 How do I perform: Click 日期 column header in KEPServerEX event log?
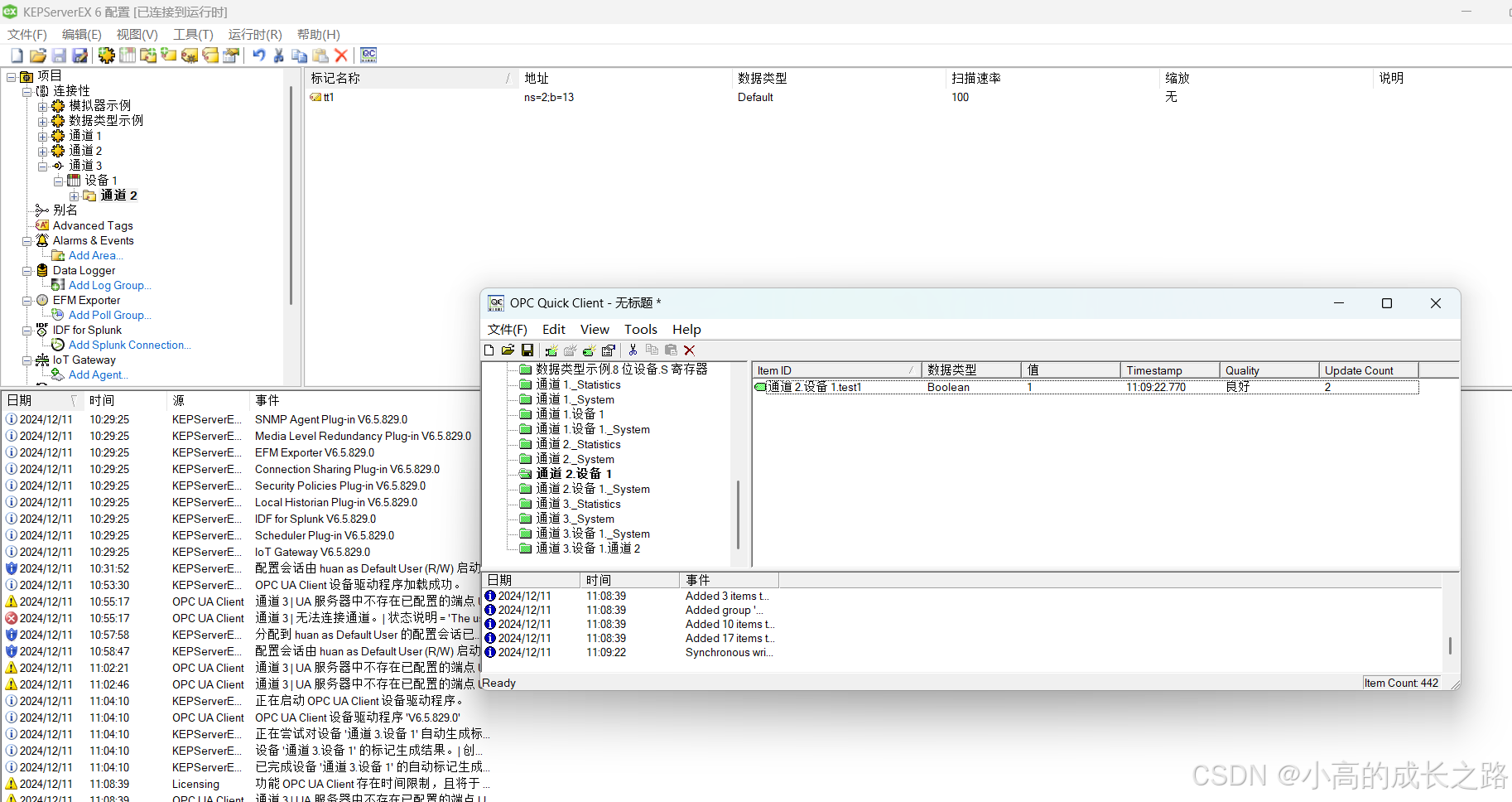pos(41,400)
